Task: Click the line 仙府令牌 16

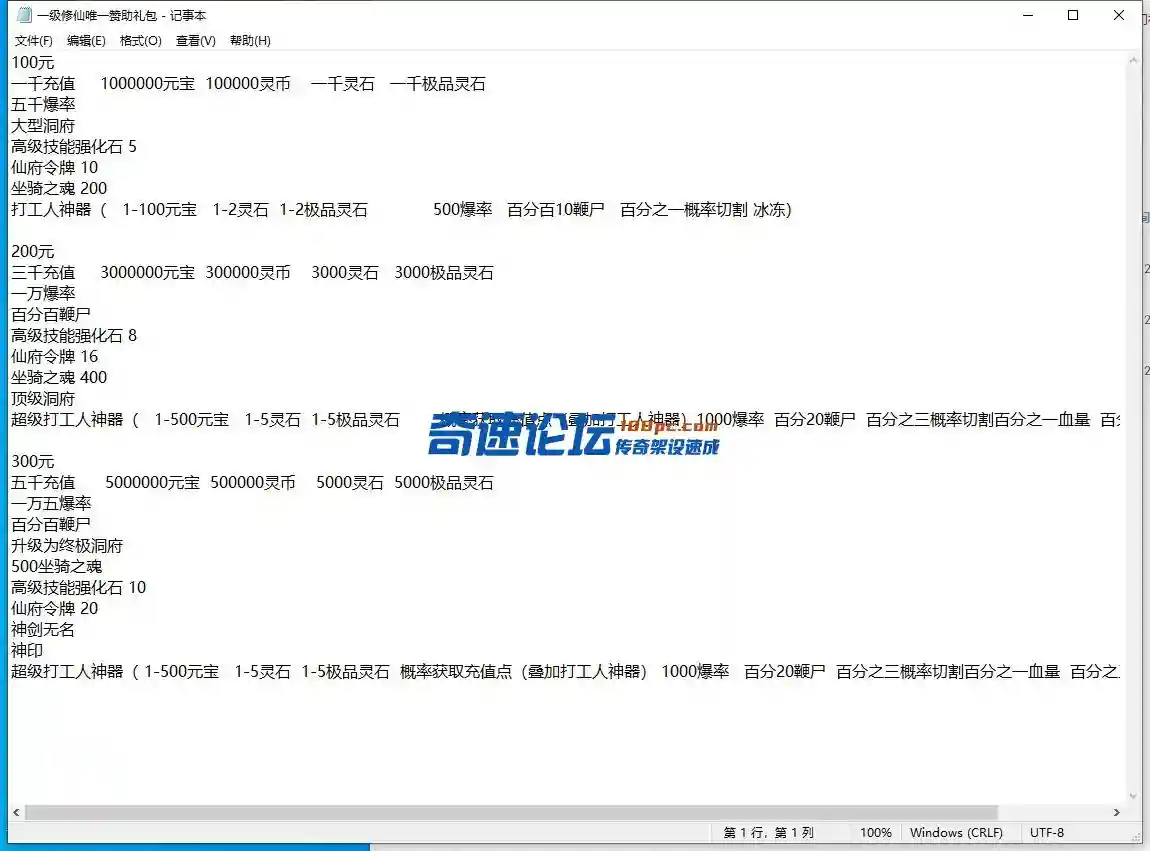Action: (x=54, y=357)
